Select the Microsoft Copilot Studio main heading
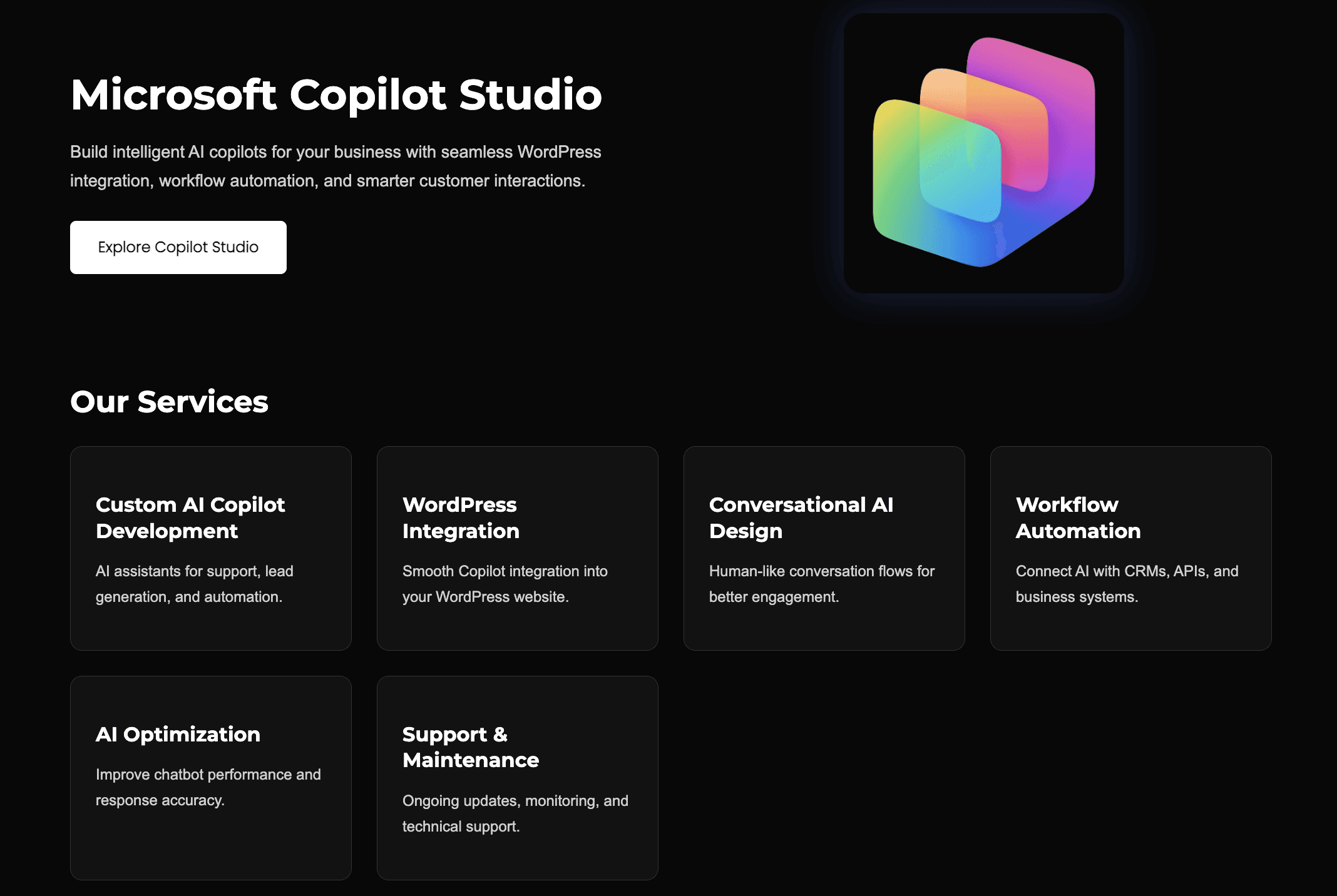1337x896 pixels. coord(336,95)
